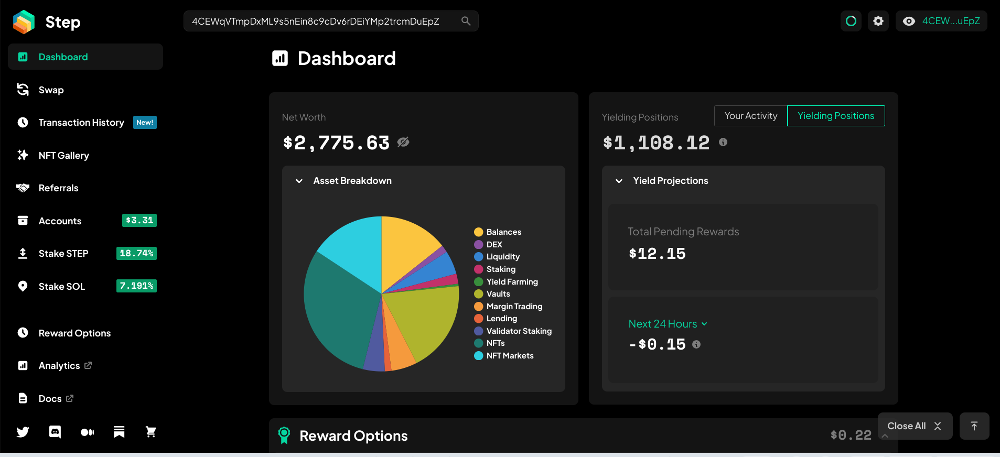Click the Stake SOL pin icon
Screen dimensions: 1000x457
point(23,286)
